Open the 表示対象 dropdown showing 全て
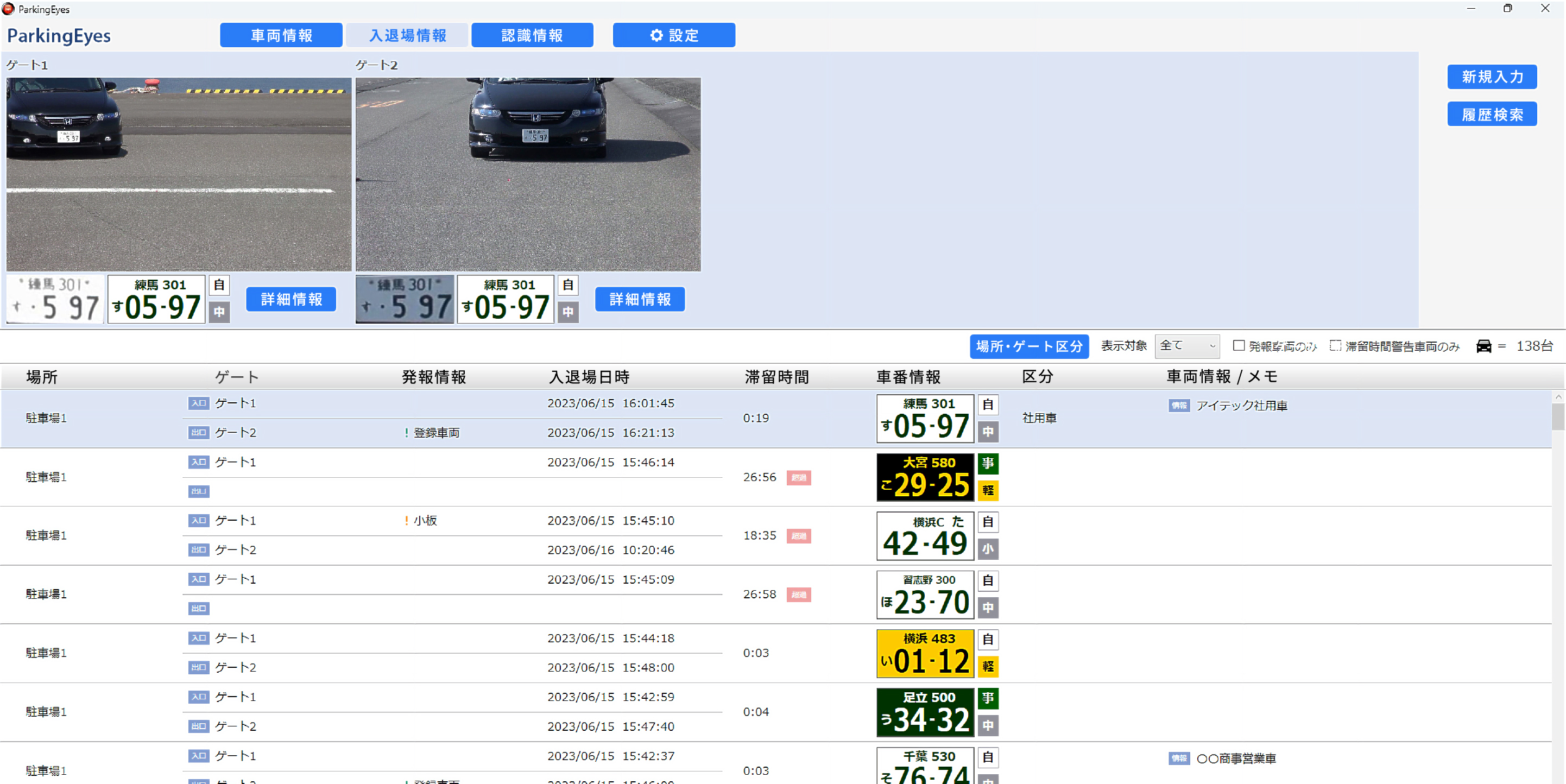The height and width of the screenshot is (784, 1566). (1188, 346)
